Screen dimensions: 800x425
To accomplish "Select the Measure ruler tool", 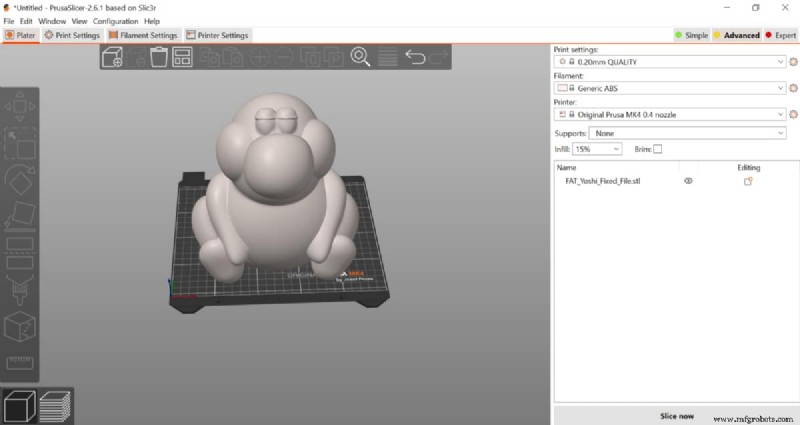I will (20, 363).
